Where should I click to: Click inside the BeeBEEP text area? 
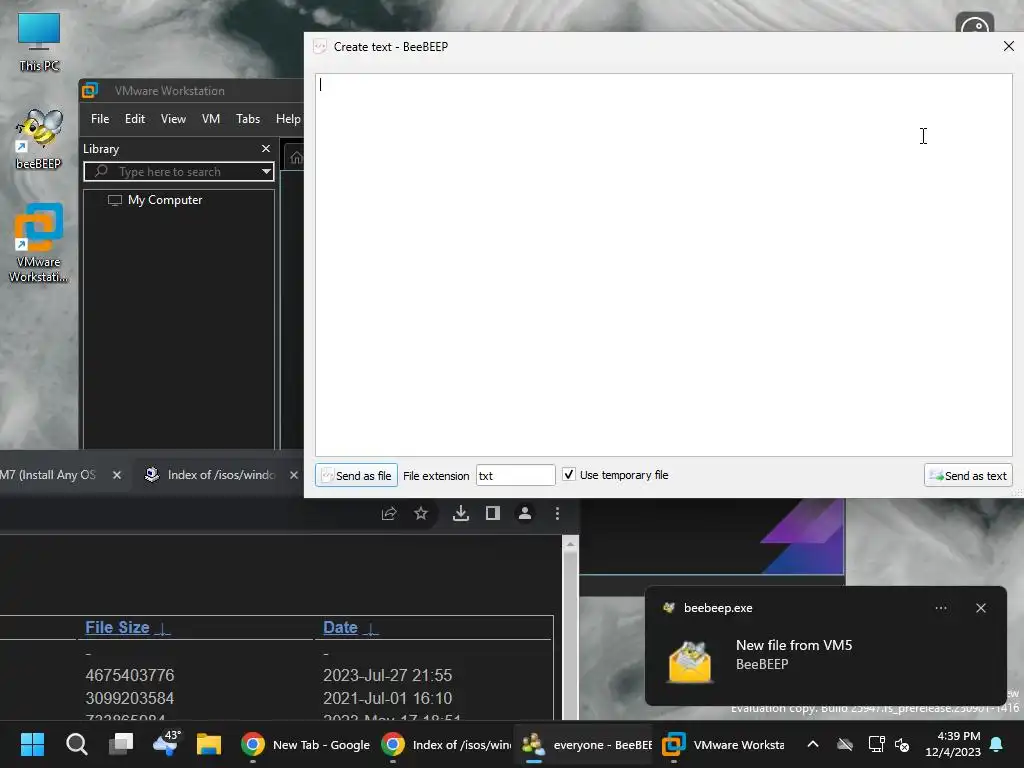[x=664, y=264]
